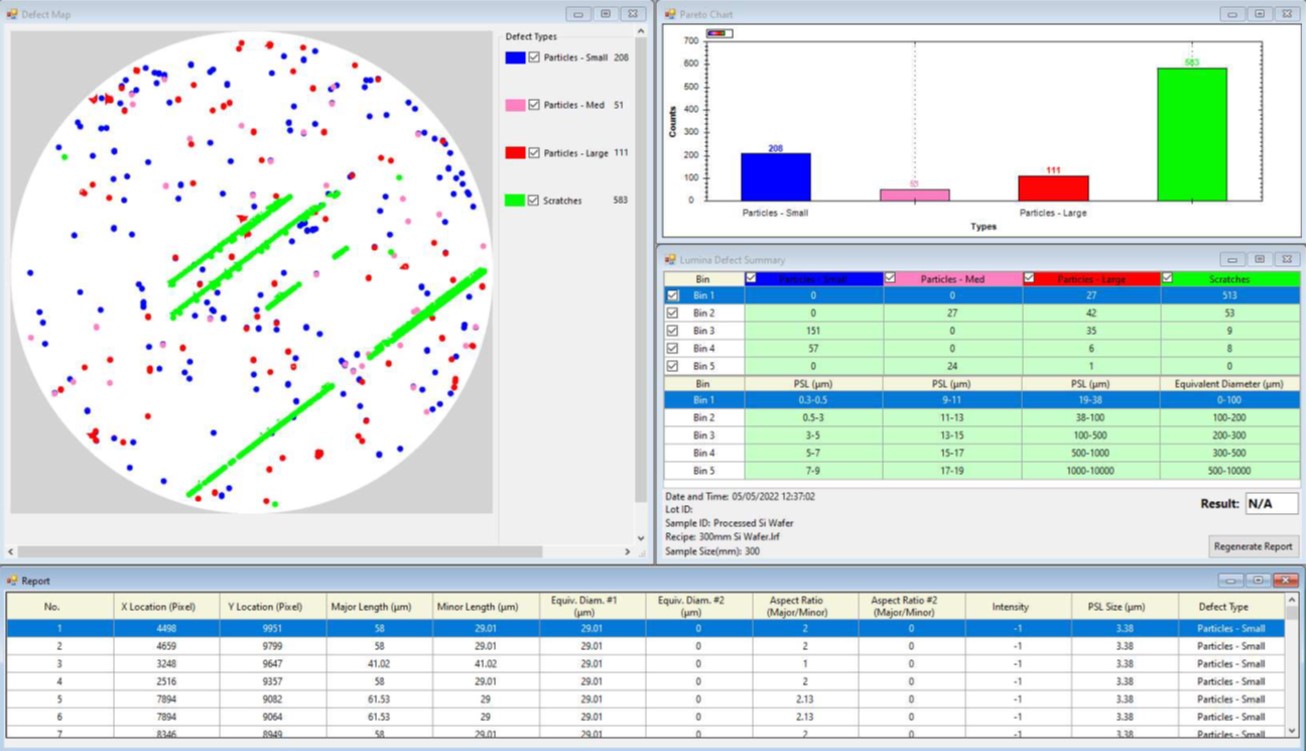This screenshot has height=751, width=1306.
Task: Click the Defect Map window title icon
Action: click(x=12, y=14)
